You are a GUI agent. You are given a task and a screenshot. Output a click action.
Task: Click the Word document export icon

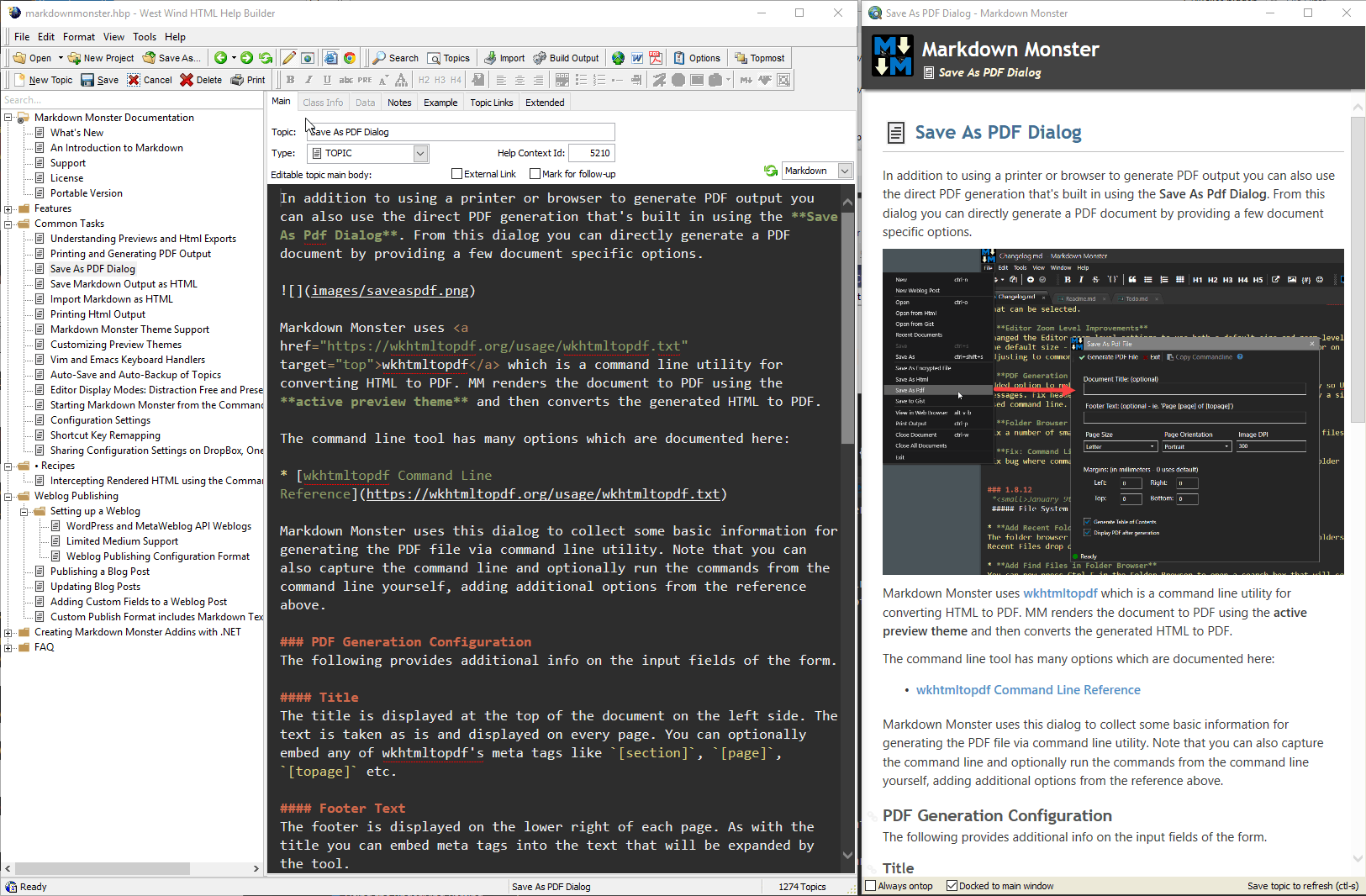[637, 58]
